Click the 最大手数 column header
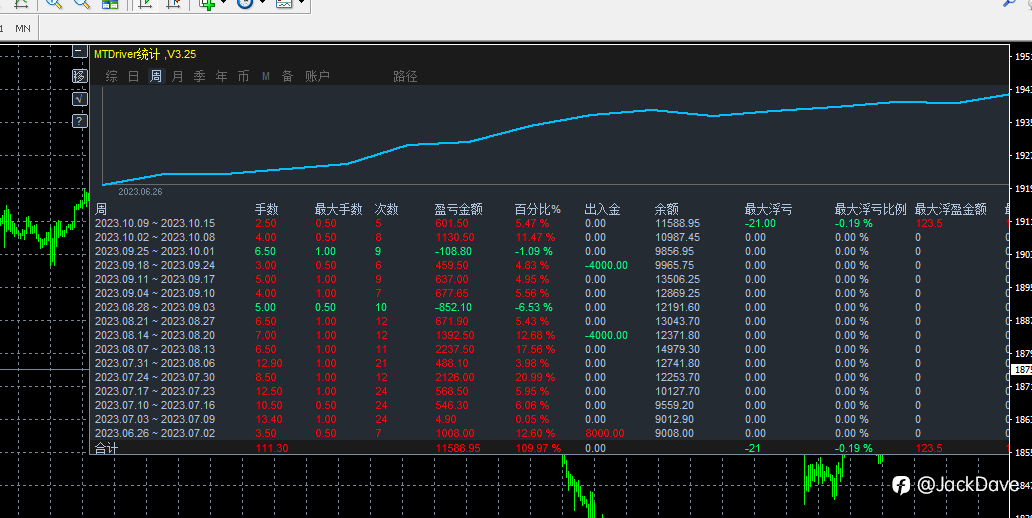The height and width of the screenshot is (518, 1032). (x=338, y=209)
